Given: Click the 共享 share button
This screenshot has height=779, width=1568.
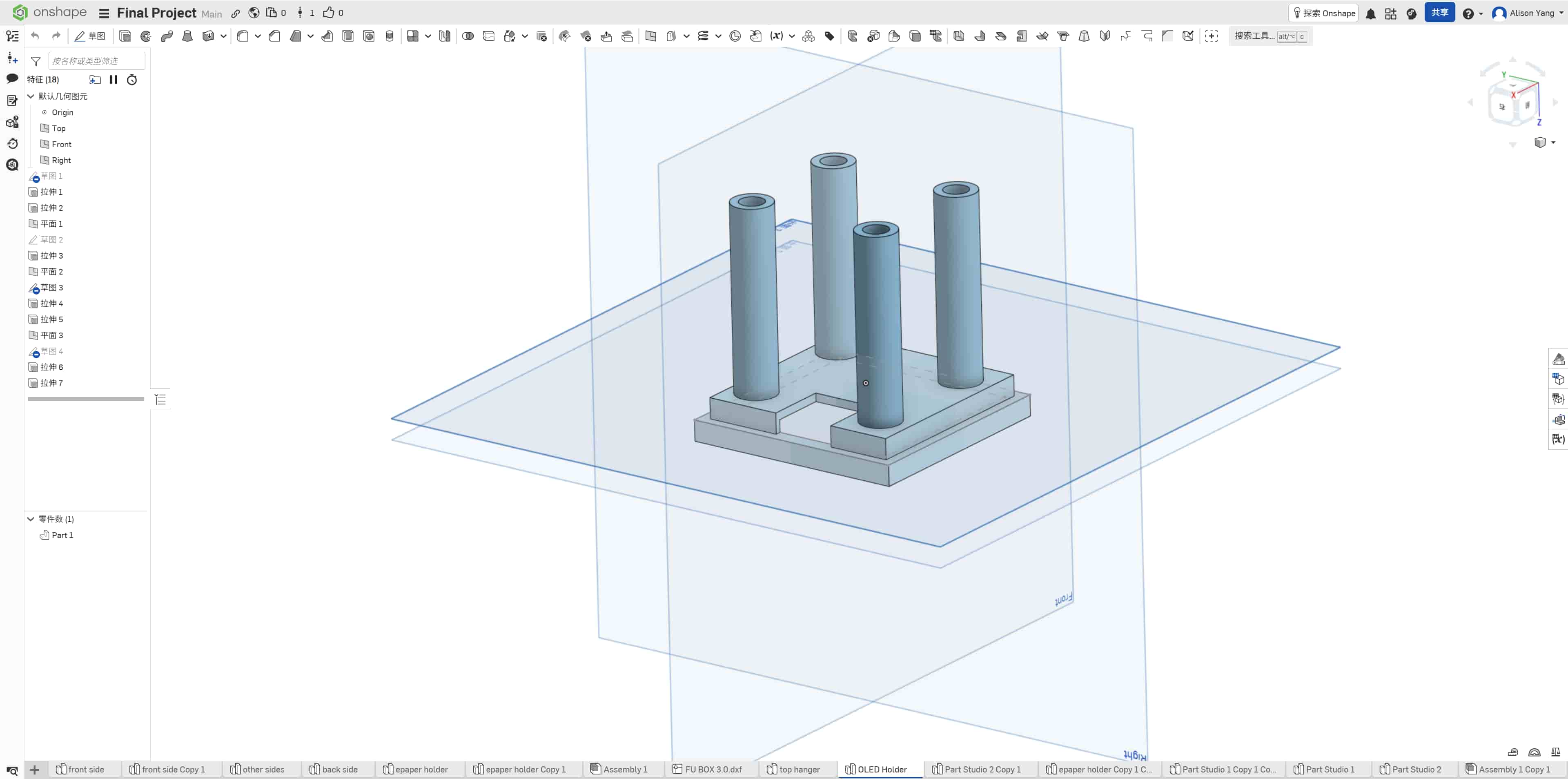Looking at the screenshot, I should pyautogui.click(x=1439, y=13).
